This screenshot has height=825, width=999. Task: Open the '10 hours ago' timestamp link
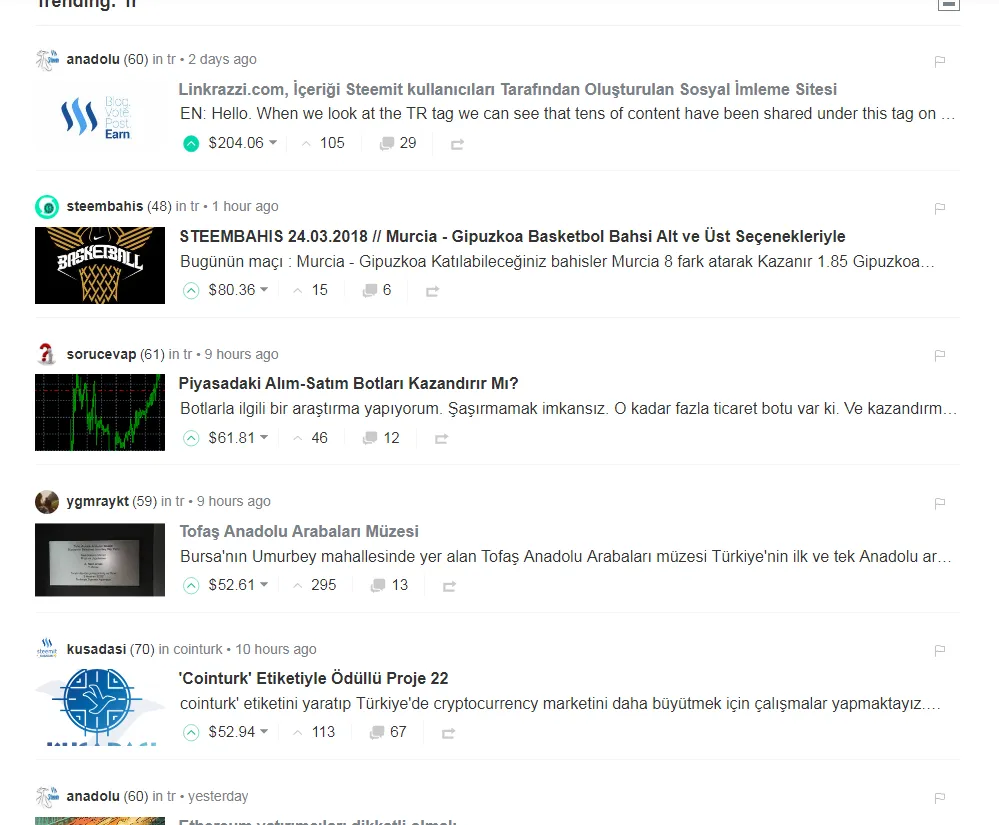276,649
